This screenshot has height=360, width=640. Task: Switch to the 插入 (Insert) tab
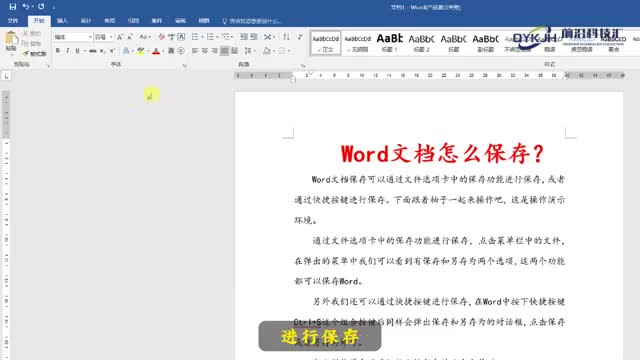point(62,20)
